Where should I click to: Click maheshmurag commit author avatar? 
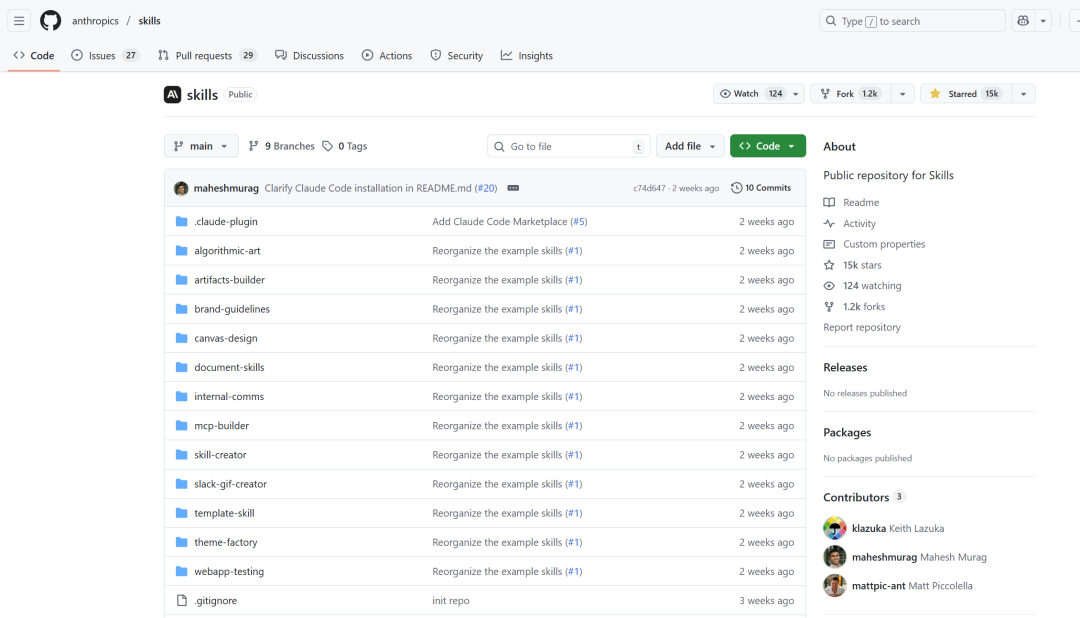pyautogui.click(x=181, y=188)
